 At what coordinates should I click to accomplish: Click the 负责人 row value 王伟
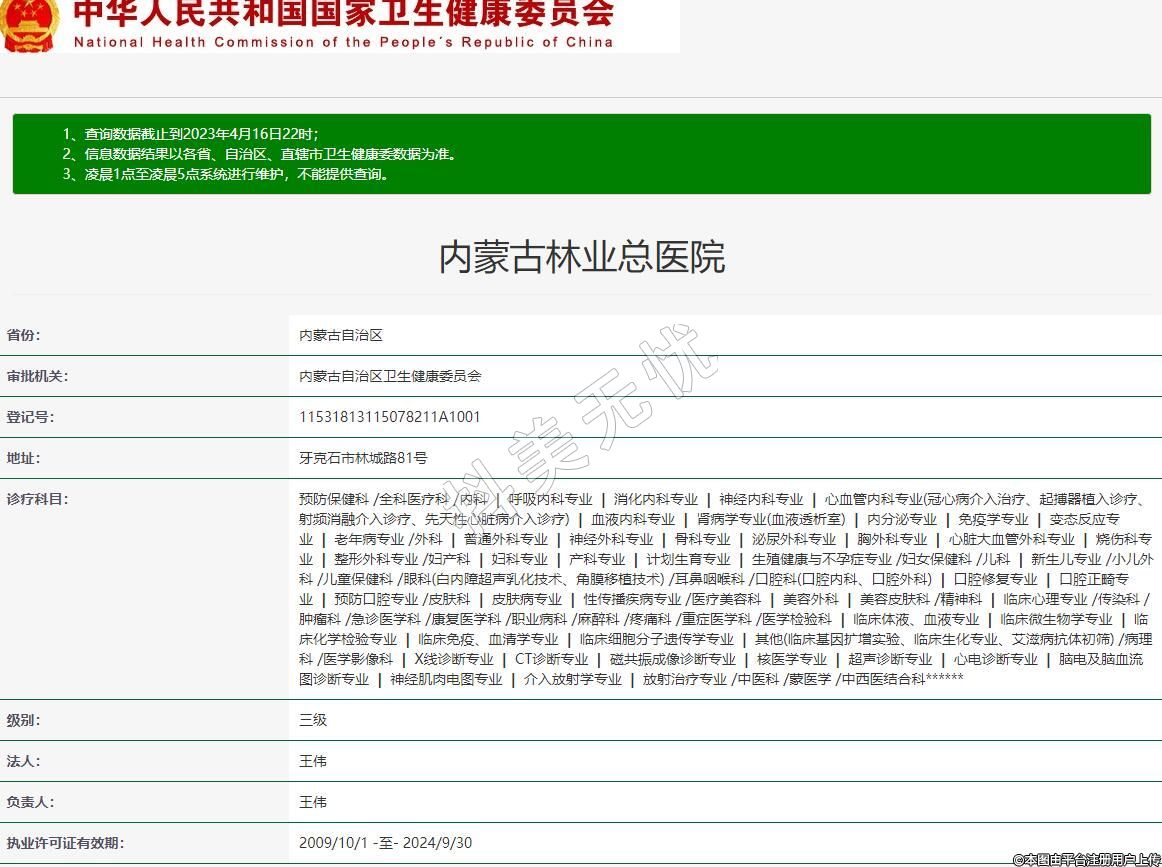coord(313,802)
